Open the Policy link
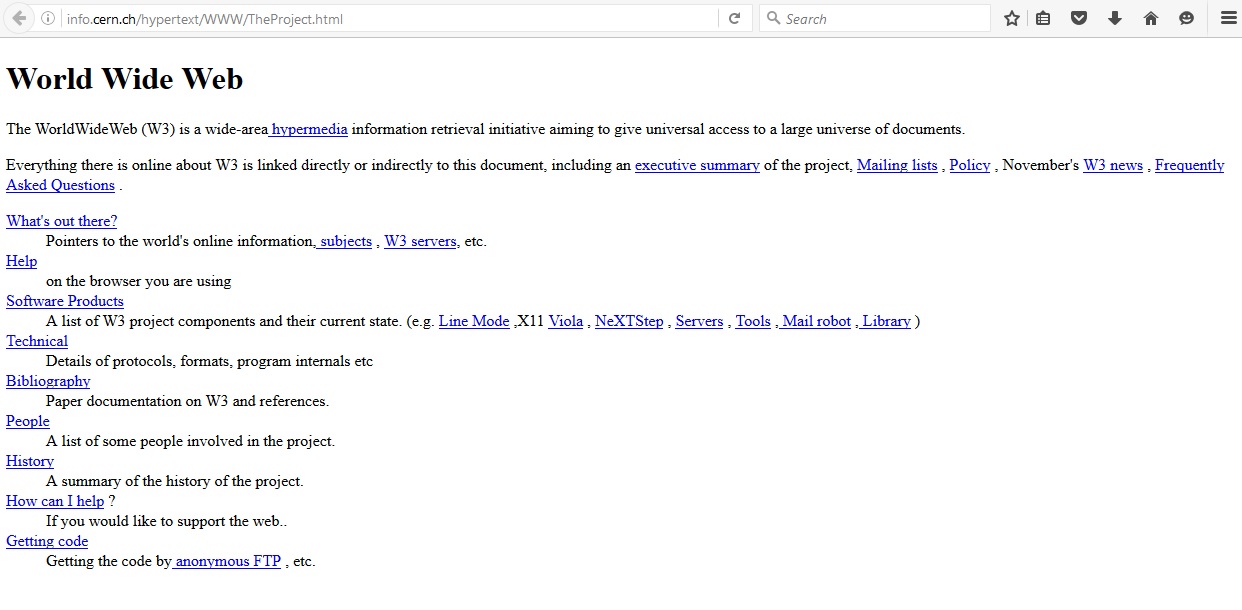This screenshot has width=1242, height=610. [969, 165]
